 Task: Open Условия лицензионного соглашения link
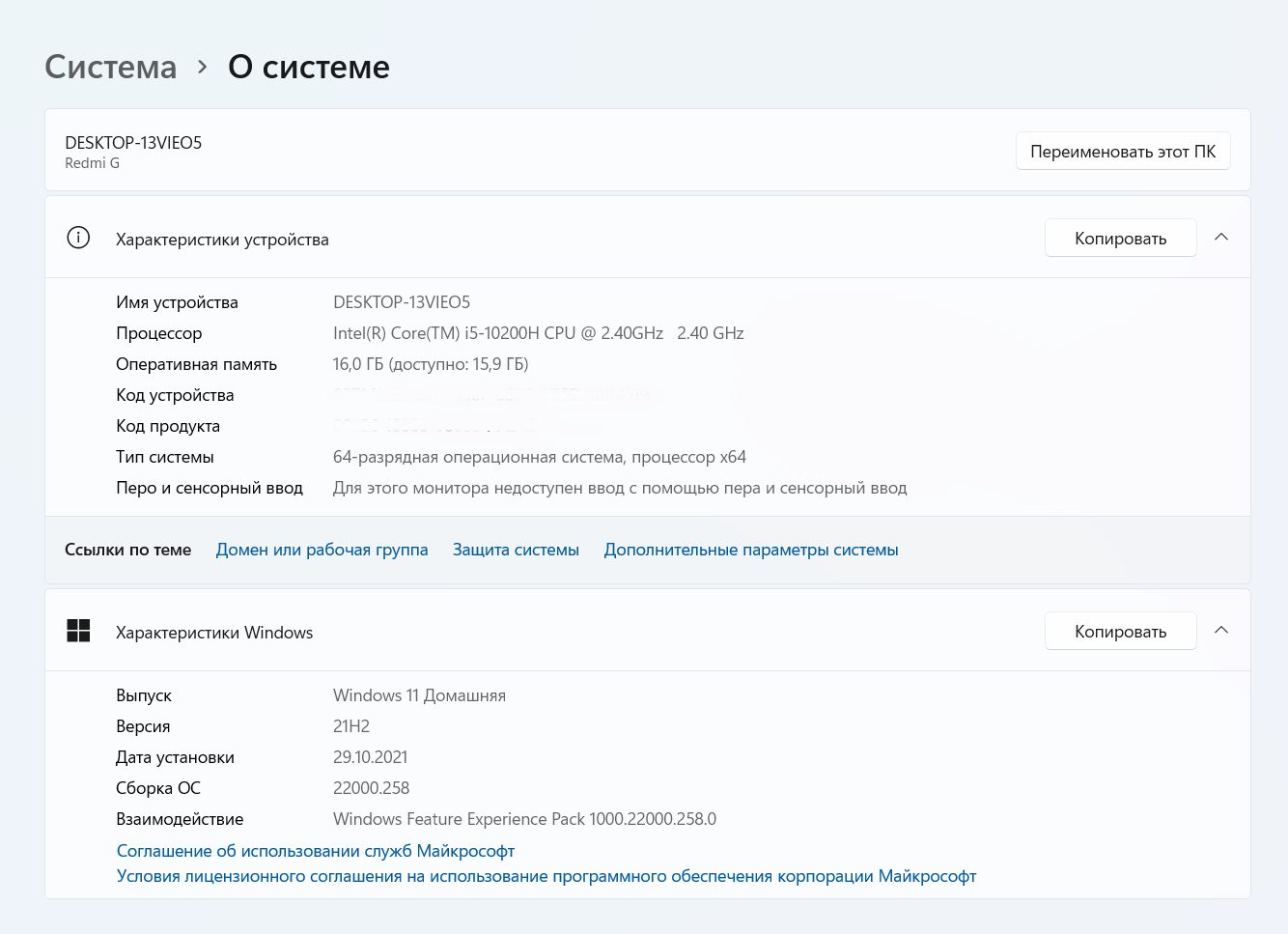tap(546, 876)
